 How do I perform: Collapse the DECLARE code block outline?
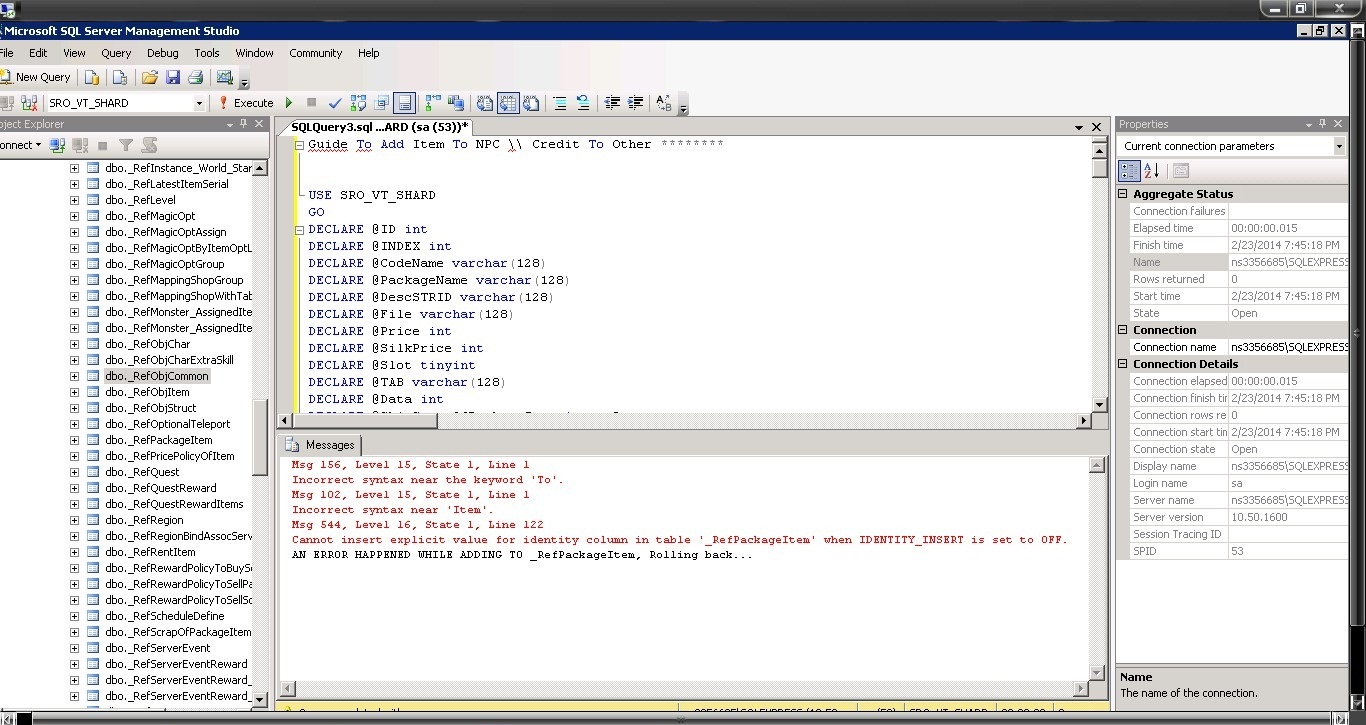pyautogui.click(x=299, y=229)
